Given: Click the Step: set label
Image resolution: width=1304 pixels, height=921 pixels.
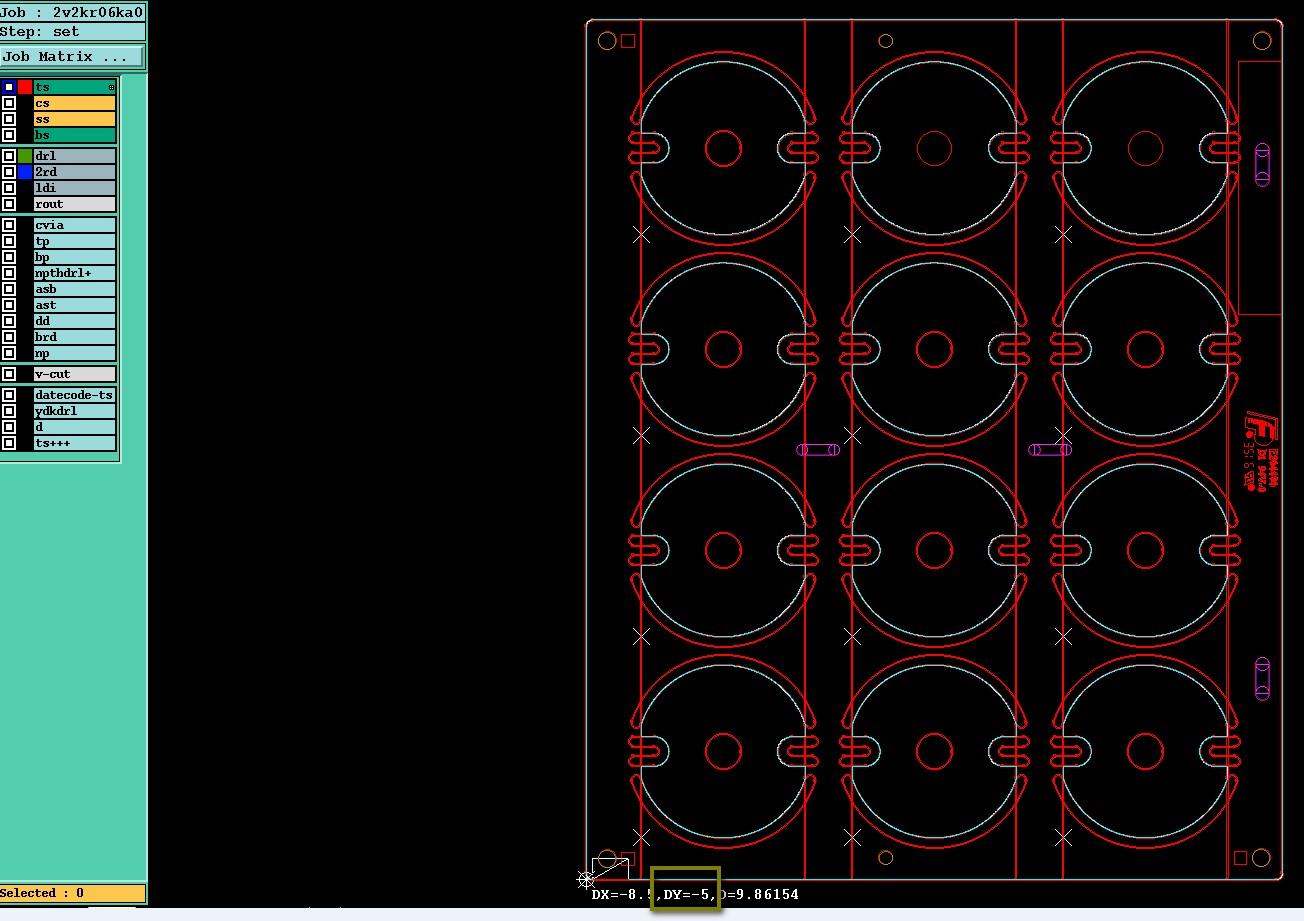Looking at the screenshot, I should [72, 32].
